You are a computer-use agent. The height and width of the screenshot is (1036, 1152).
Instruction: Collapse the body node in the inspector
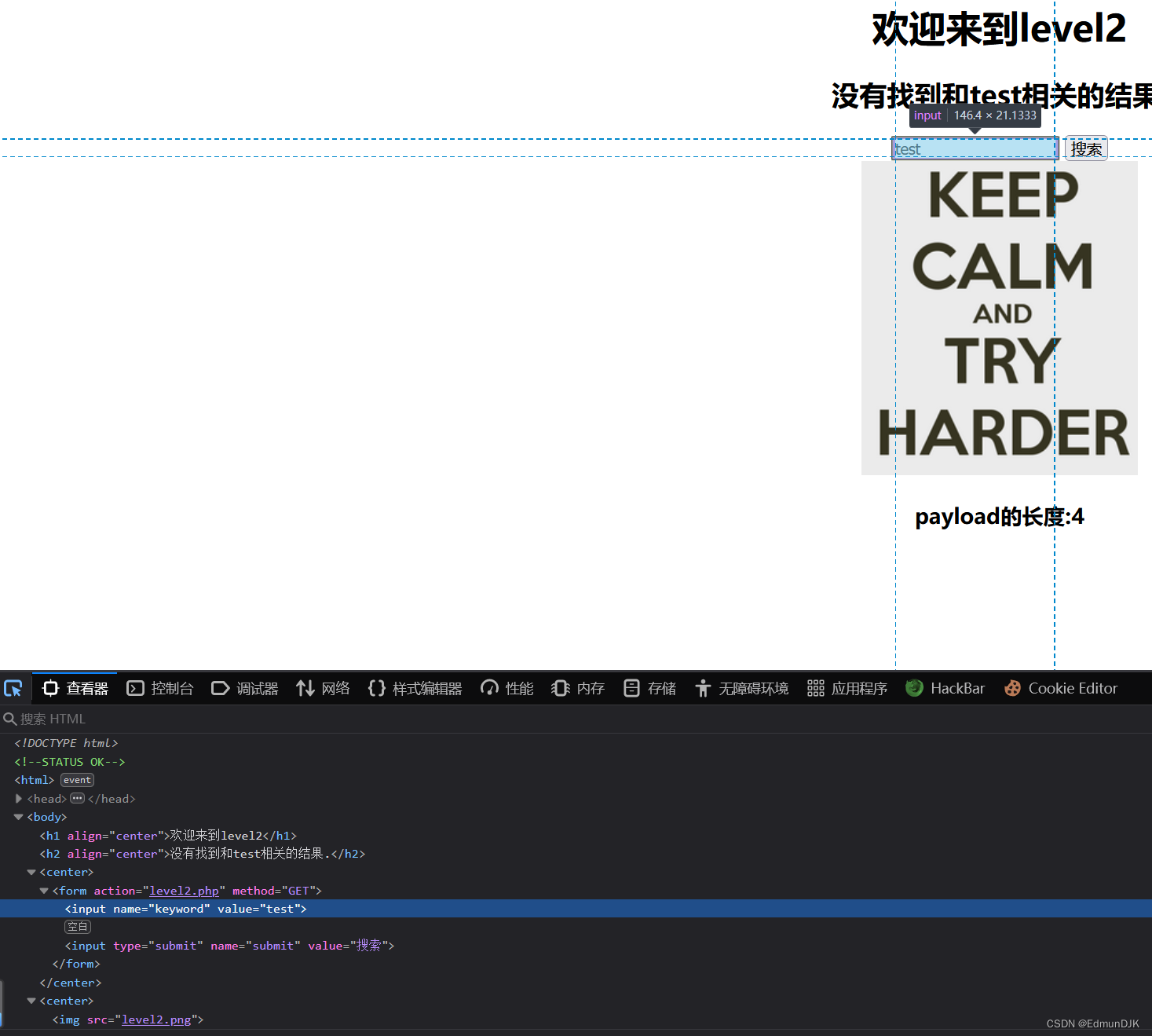(x=18, y=817)
